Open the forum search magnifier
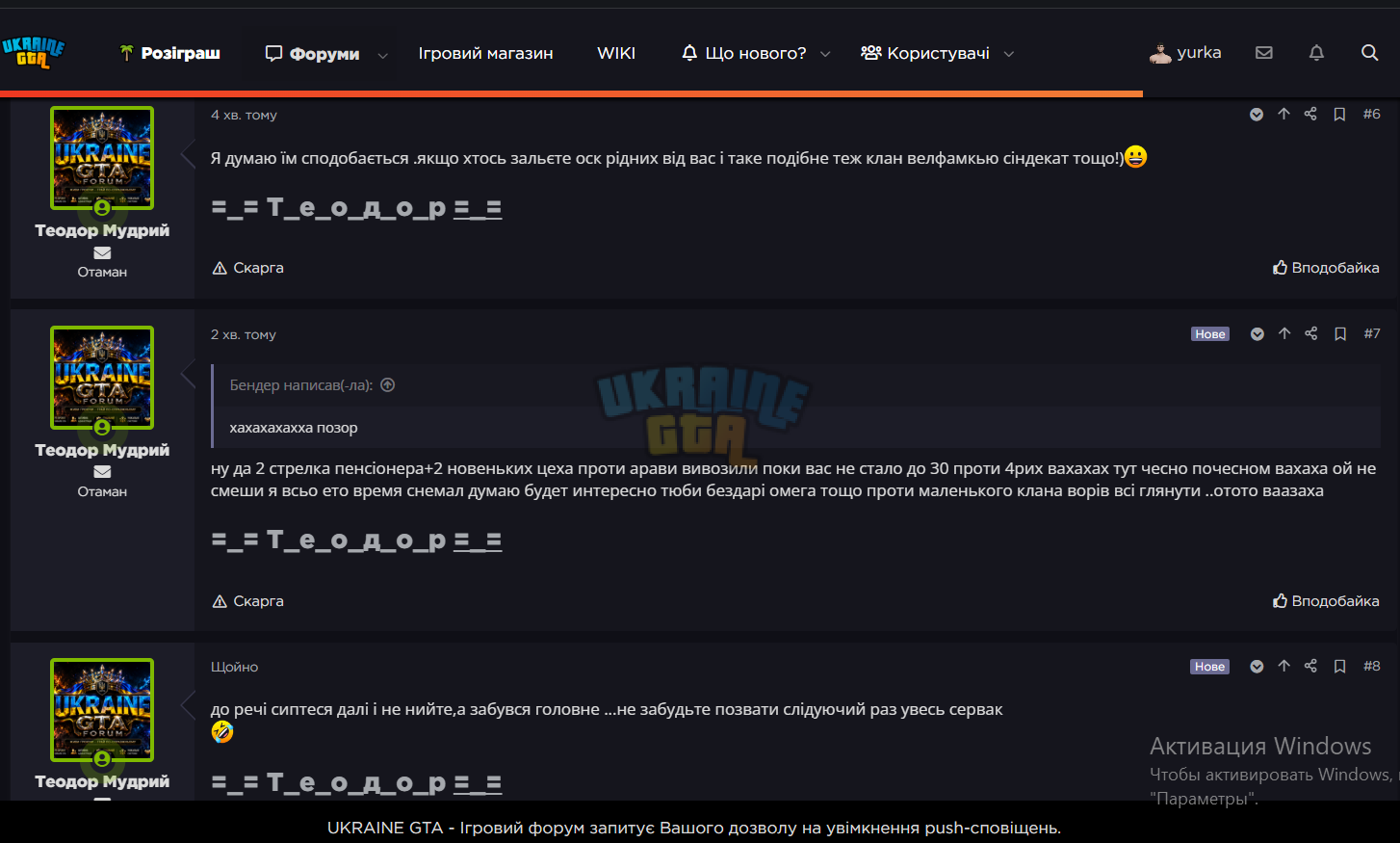1400x843 pixels. (1369, 53)
